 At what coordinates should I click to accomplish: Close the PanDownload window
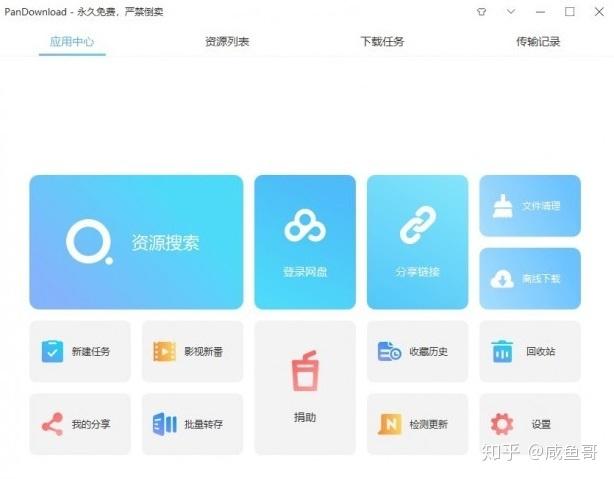pyautogui.click(x=599, y=12)
